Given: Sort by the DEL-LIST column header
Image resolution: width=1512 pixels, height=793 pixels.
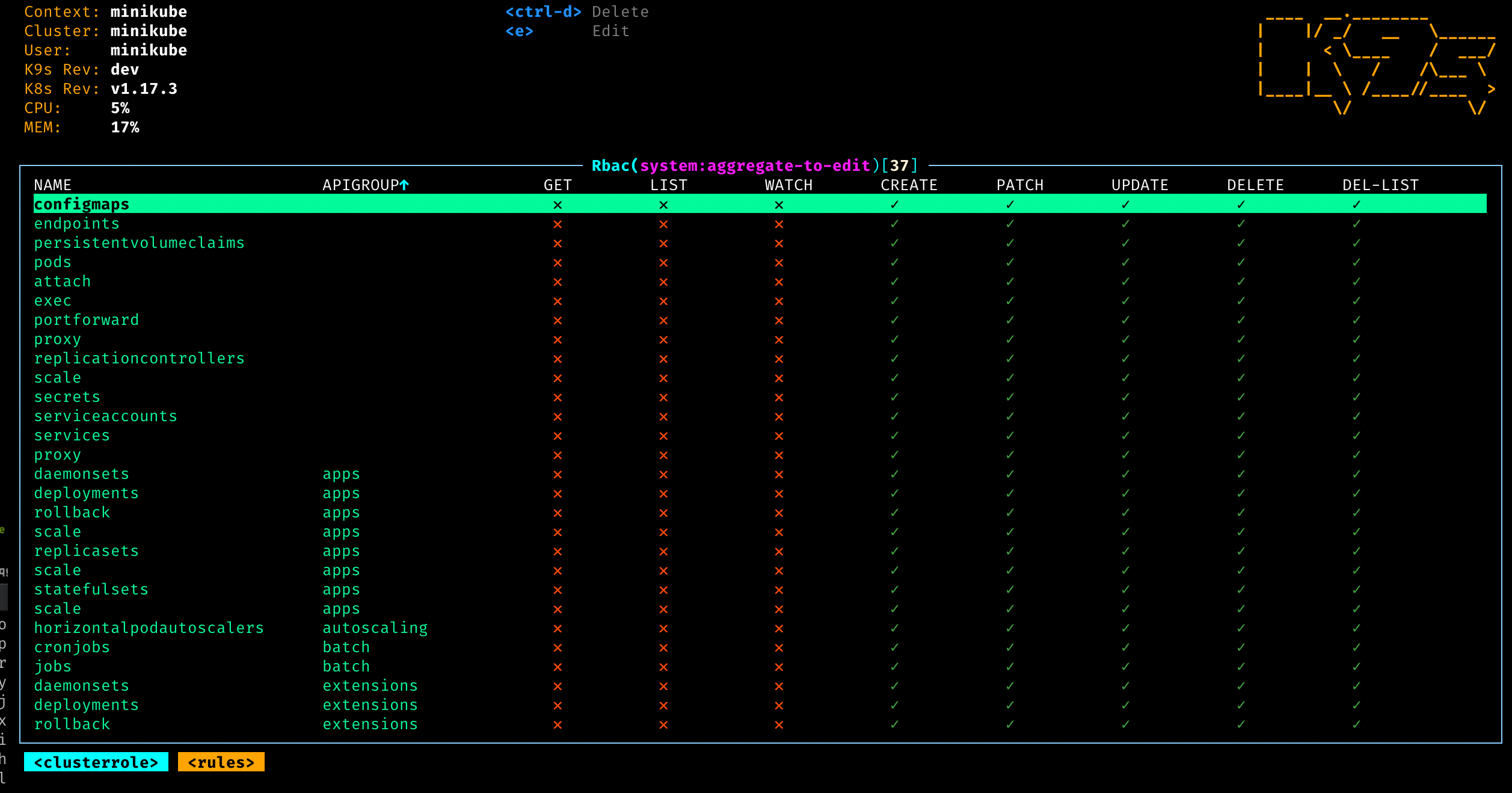Looking at the screenshot, I should 1380,185.
